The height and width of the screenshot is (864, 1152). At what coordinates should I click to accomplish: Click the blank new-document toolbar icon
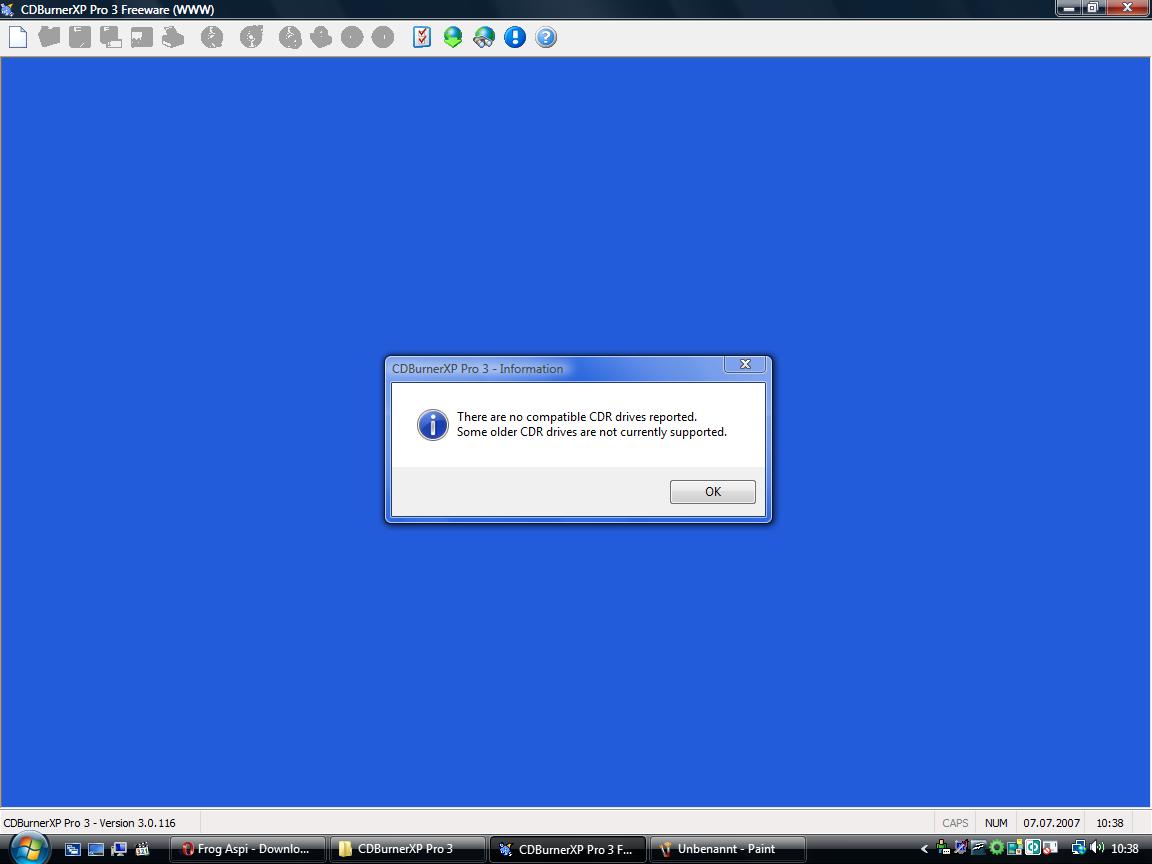[x=18, y=37]
